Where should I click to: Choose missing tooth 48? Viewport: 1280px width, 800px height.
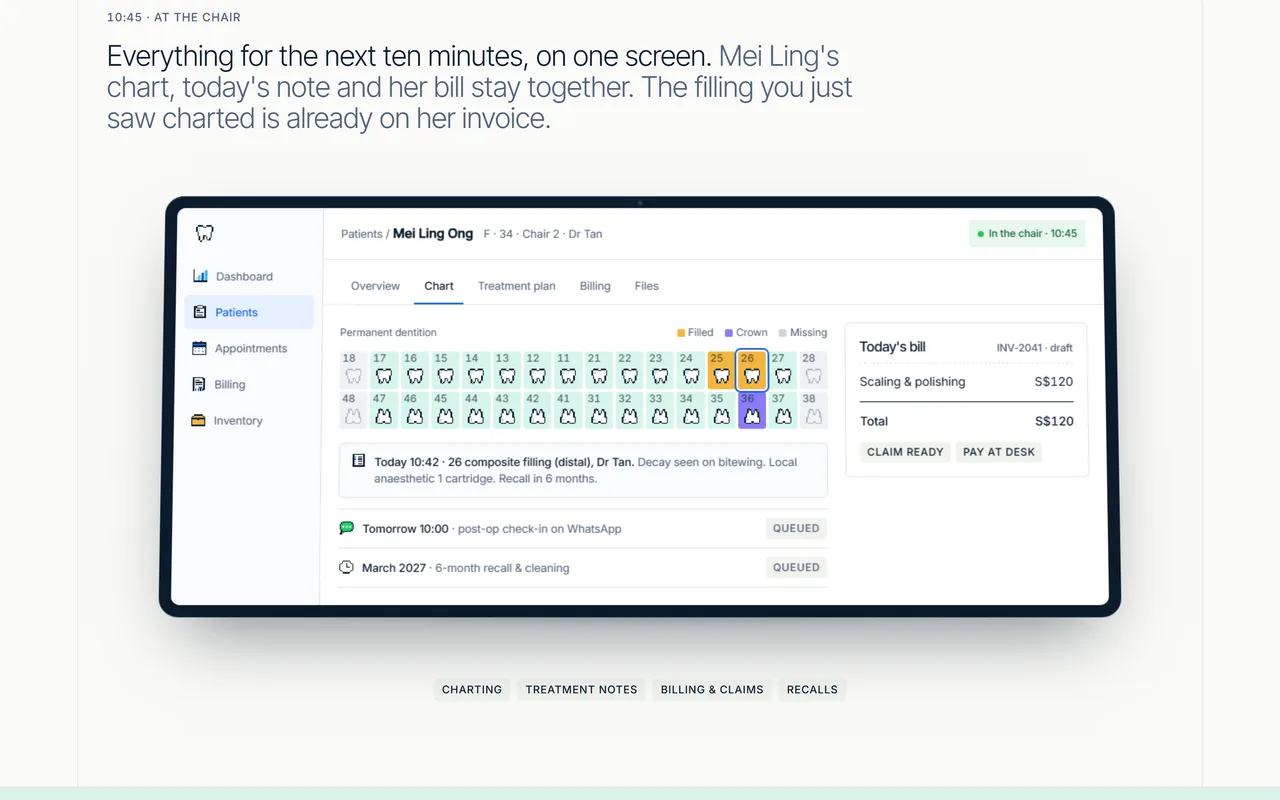353,410
